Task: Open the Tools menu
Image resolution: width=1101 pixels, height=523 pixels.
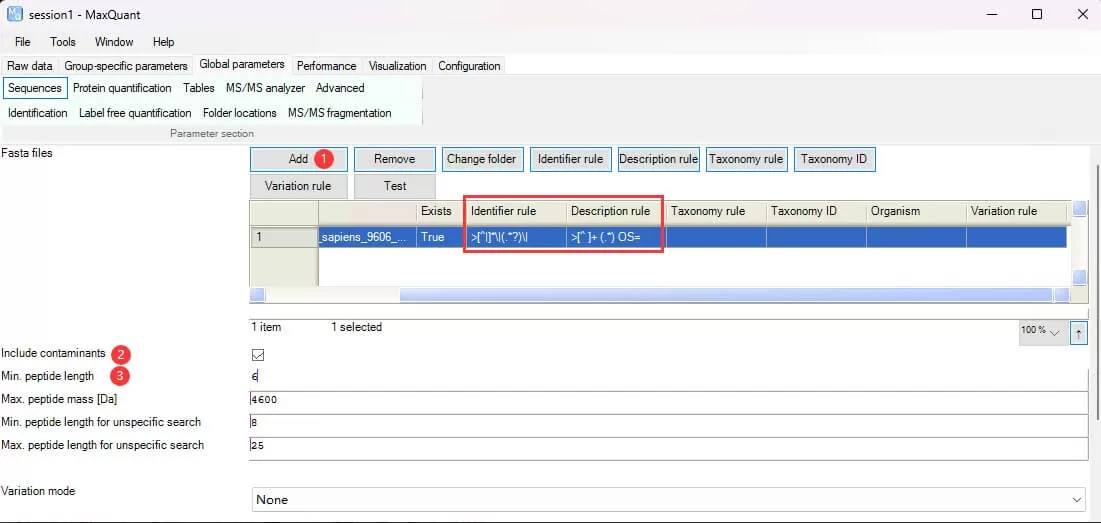Action: [62, 42]
